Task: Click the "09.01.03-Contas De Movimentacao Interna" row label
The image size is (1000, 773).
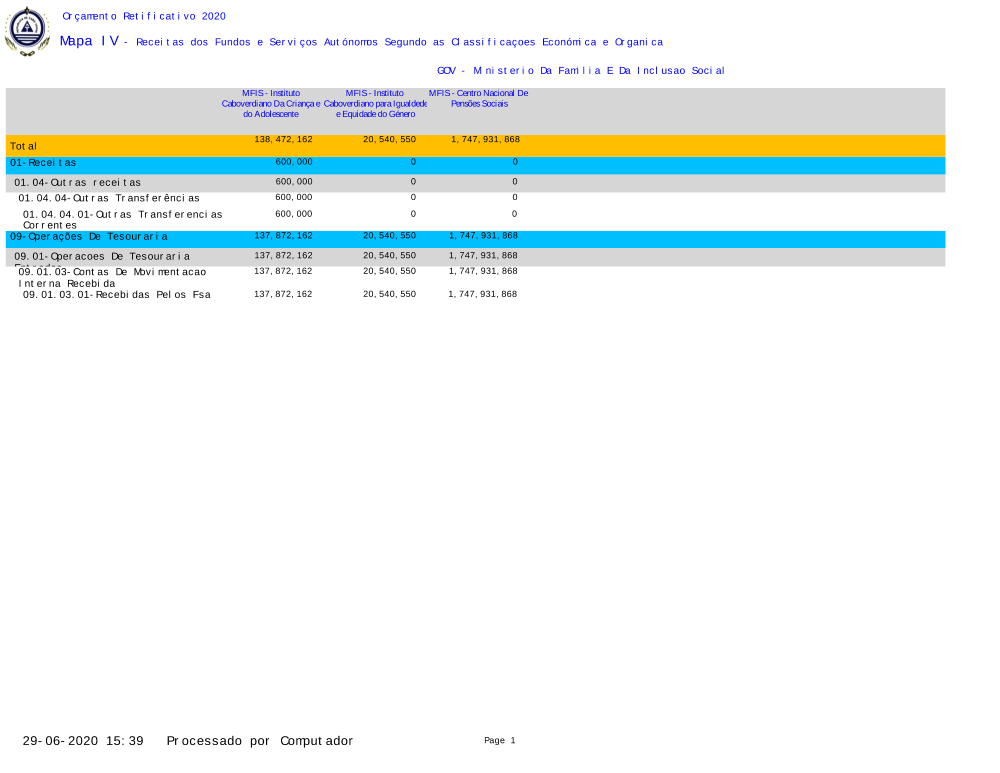Action: (x=112, y=277)
